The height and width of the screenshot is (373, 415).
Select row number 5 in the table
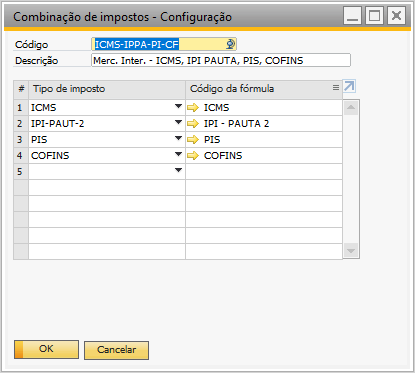click(x=21, y=172)
